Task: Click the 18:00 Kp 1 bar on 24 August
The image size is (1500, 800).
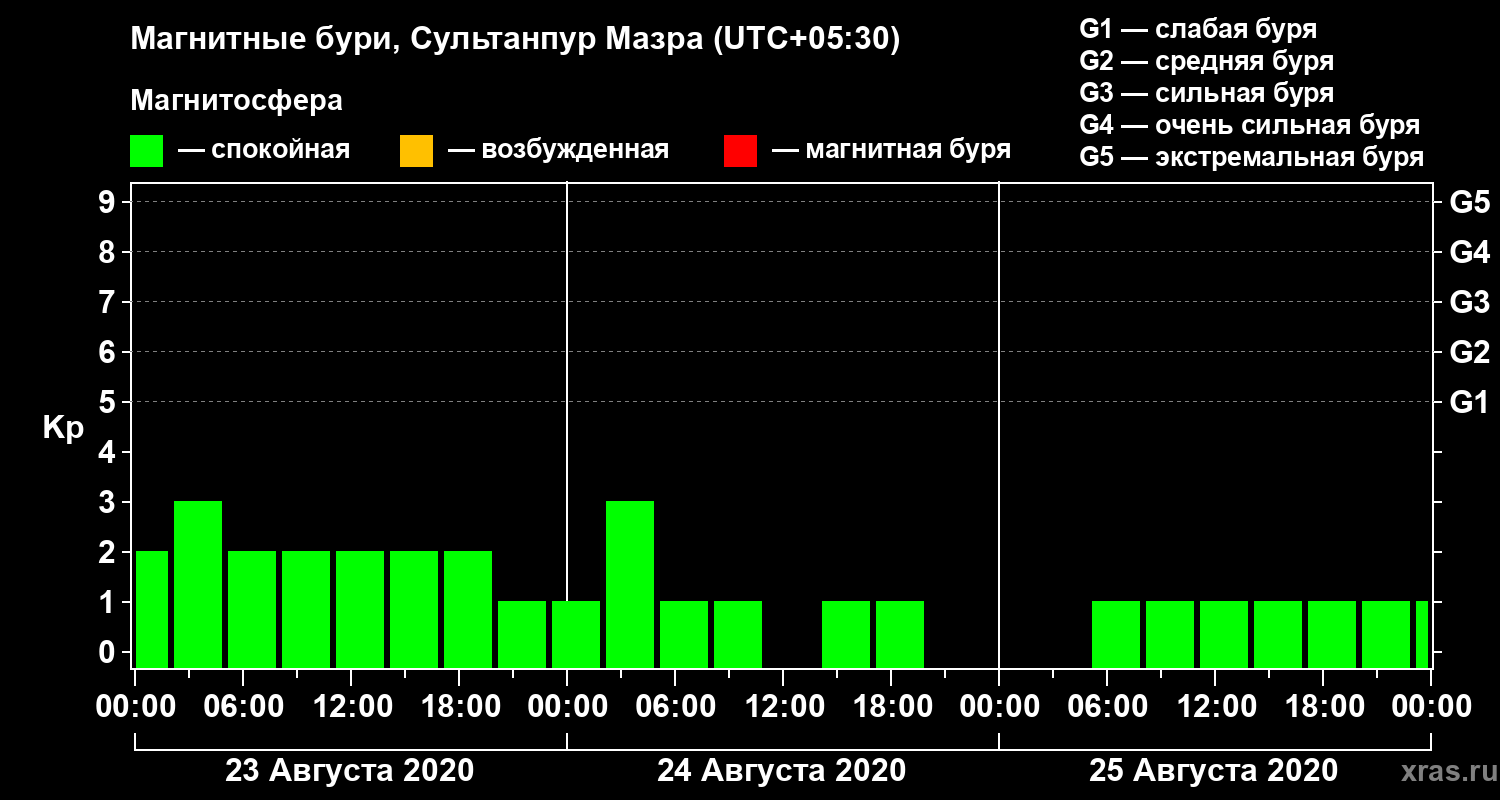Action: pos(900,634)
